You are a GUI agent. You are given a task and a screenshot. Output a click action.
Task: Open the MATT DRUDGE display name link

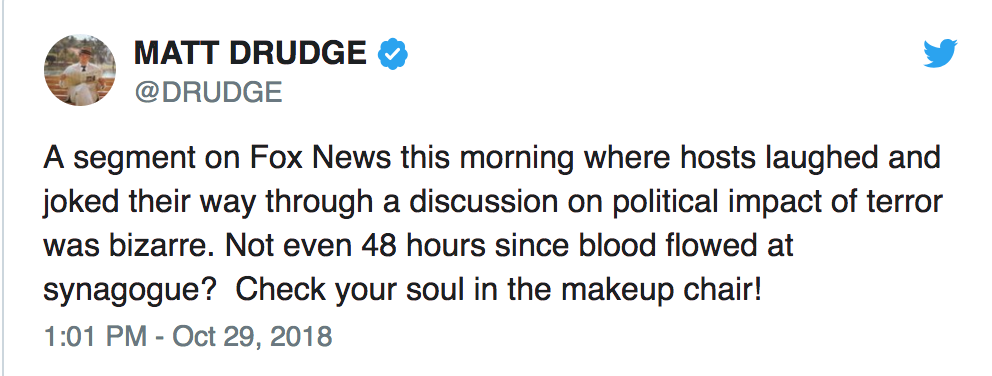coord(250,54)
